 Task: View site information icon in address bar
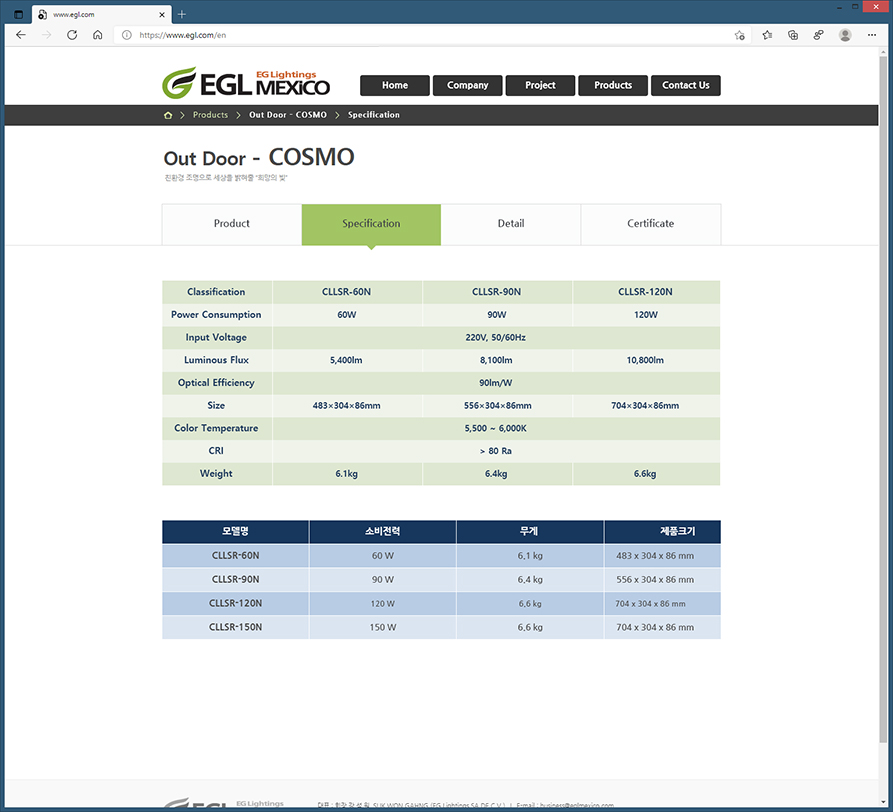(x=126, y=34)
